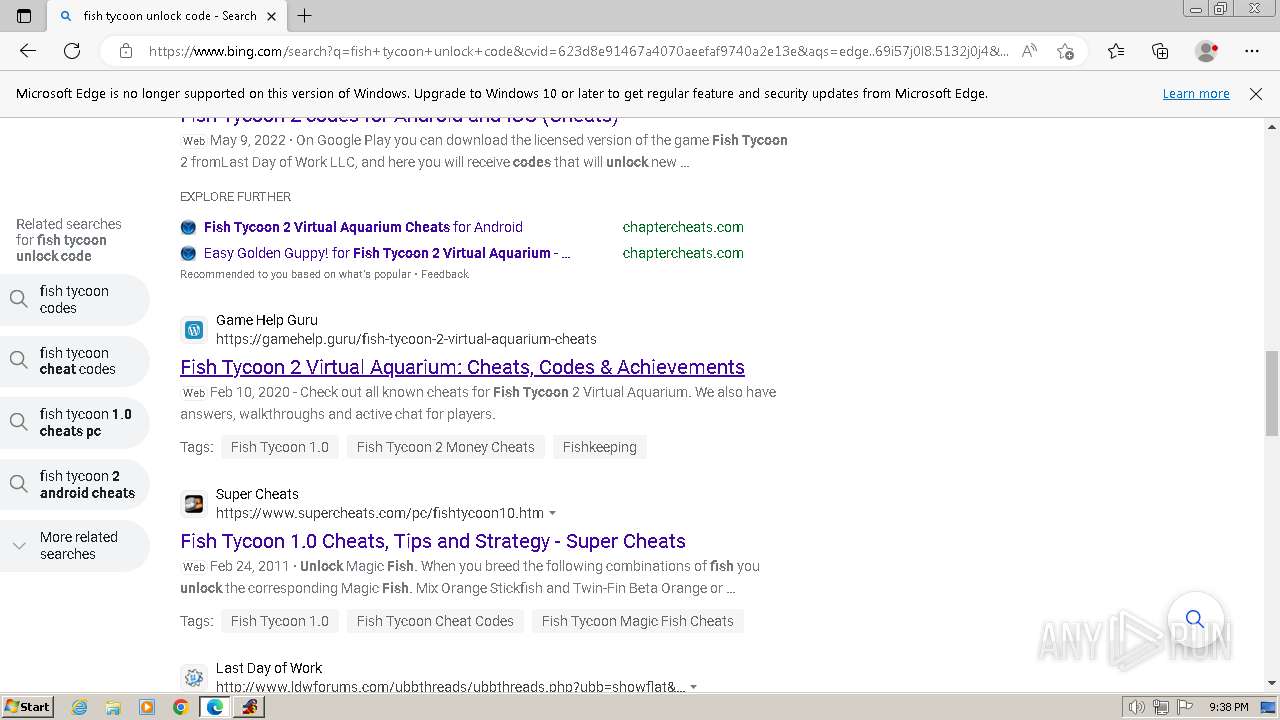Open the user profile menu

point(1206,51)
